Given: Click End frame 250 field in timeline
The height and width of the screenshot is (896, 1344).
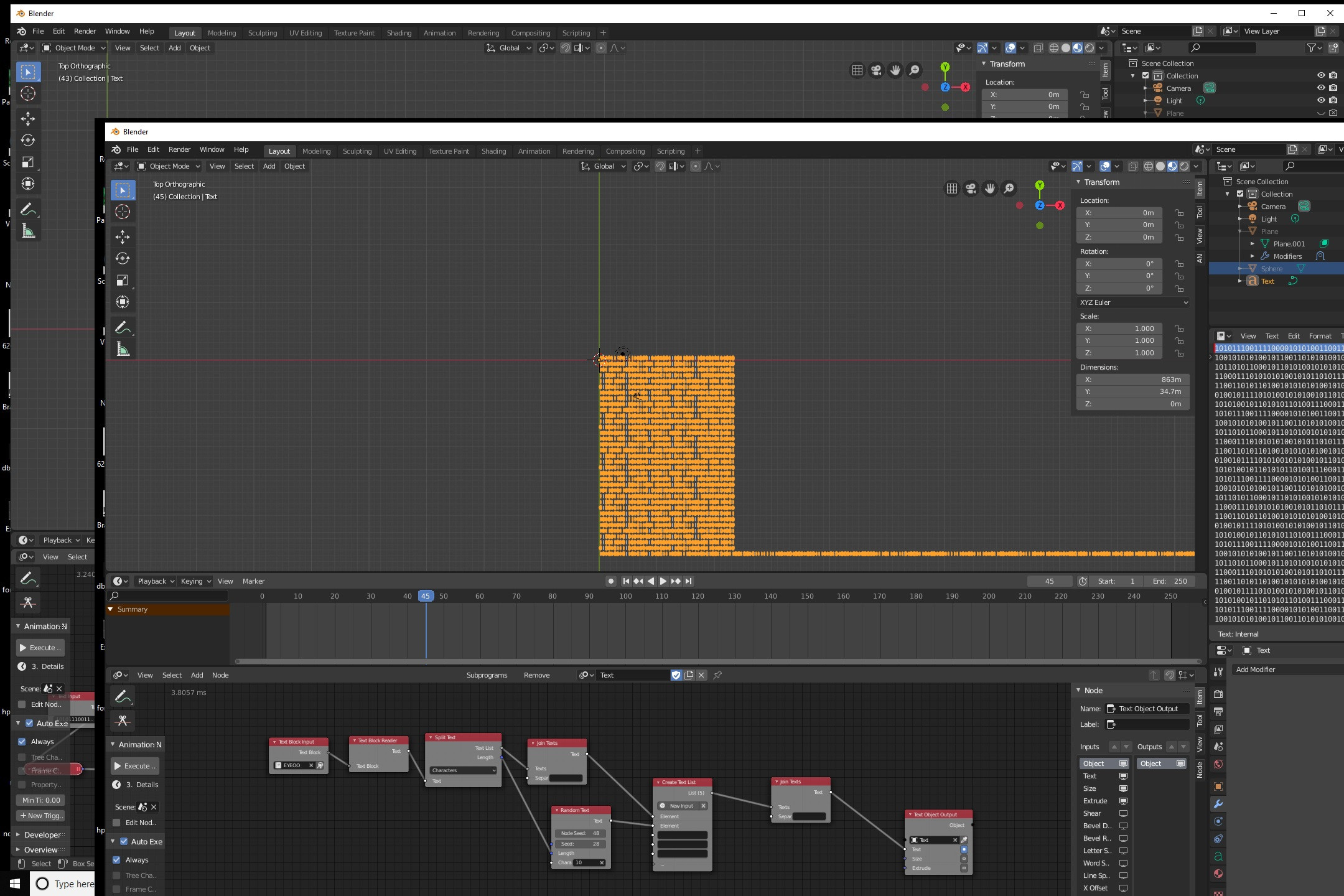Looking at the screenshot, I should (1170, 581).
